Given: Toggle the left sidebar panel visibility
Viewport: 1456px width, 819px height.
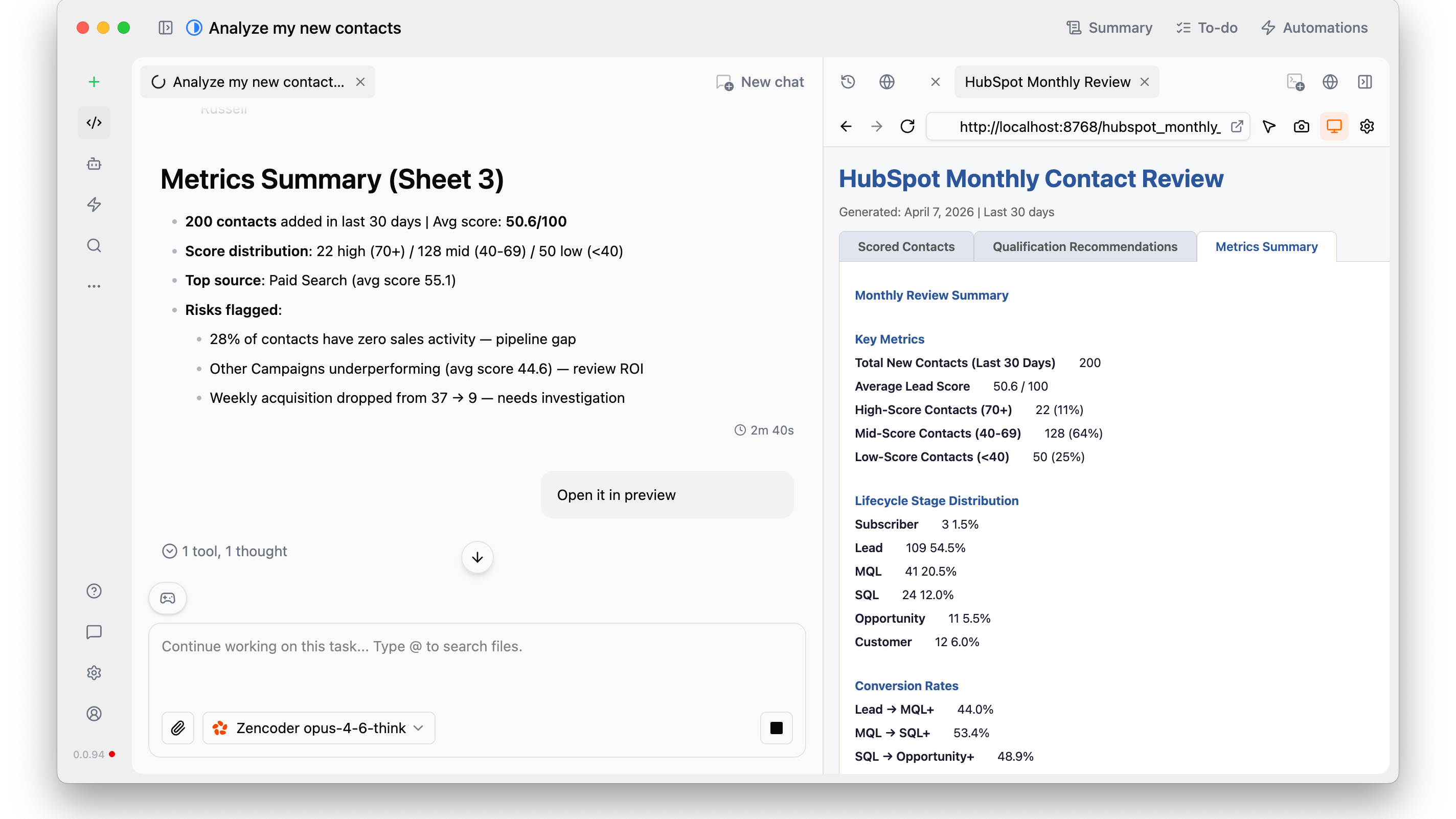Looking at the screenshot, I should [x=165, y=28].
